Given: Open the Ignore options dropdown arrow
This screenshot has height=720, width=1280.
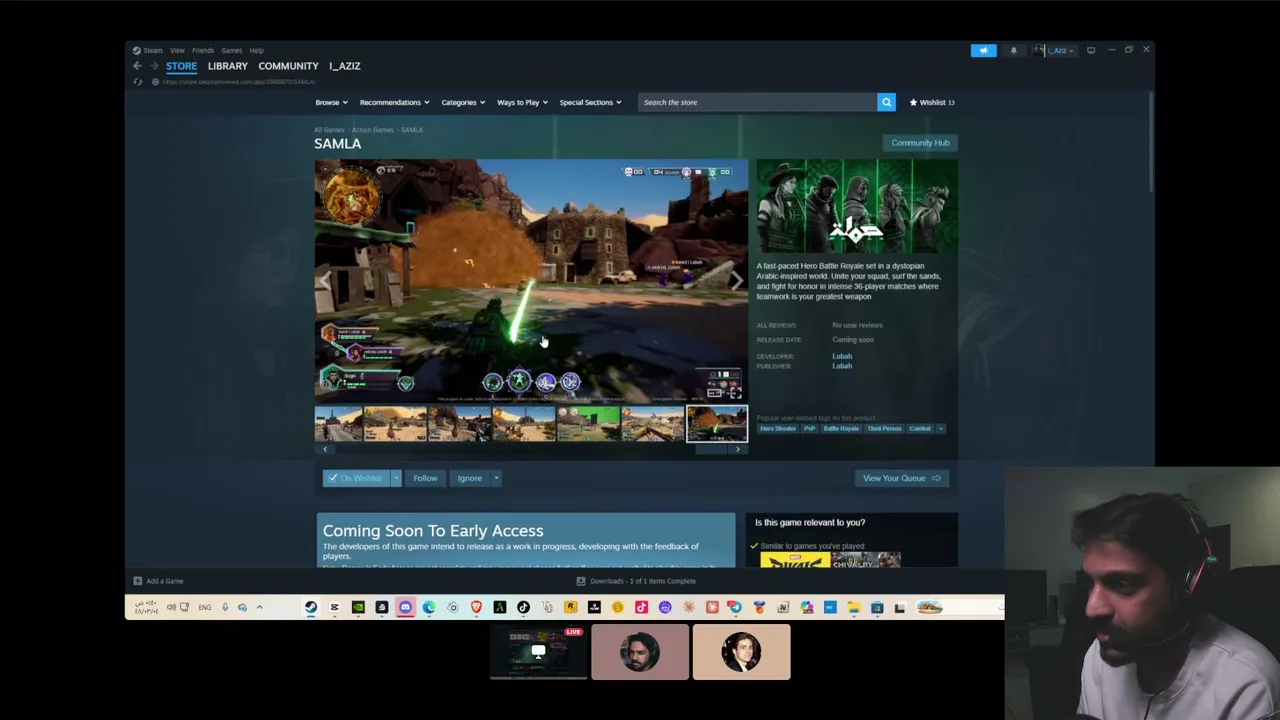Looking at the screenshot, I should [x=496, y=478].
